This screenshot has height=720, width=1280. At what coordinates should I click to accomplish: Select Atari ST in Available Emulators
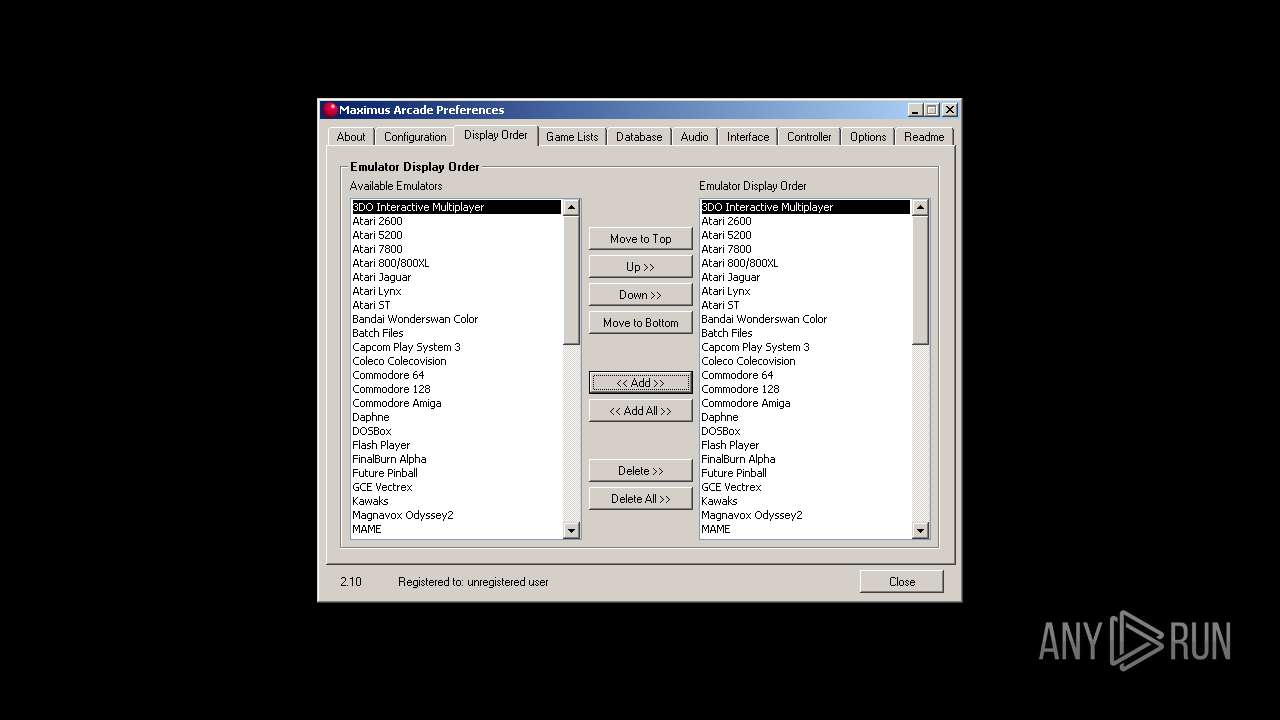[456, 305]
